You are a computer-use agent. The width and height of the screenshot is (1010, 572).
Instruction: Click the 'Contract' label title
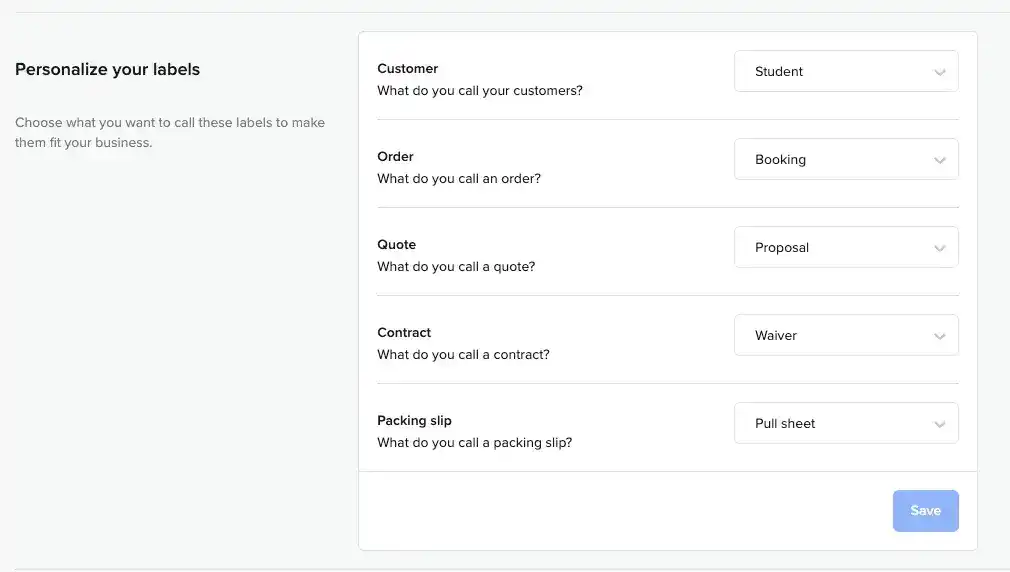tap(404, 333)
